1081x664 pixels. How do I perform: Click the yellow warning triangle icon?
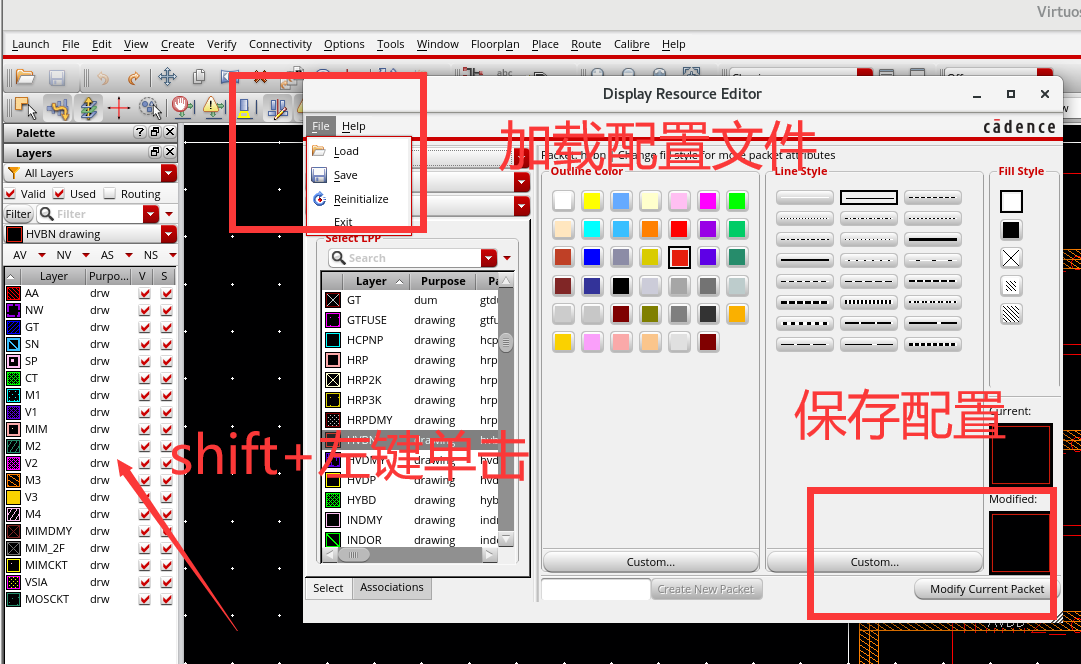pyautogui.click(x=212, y=108)
